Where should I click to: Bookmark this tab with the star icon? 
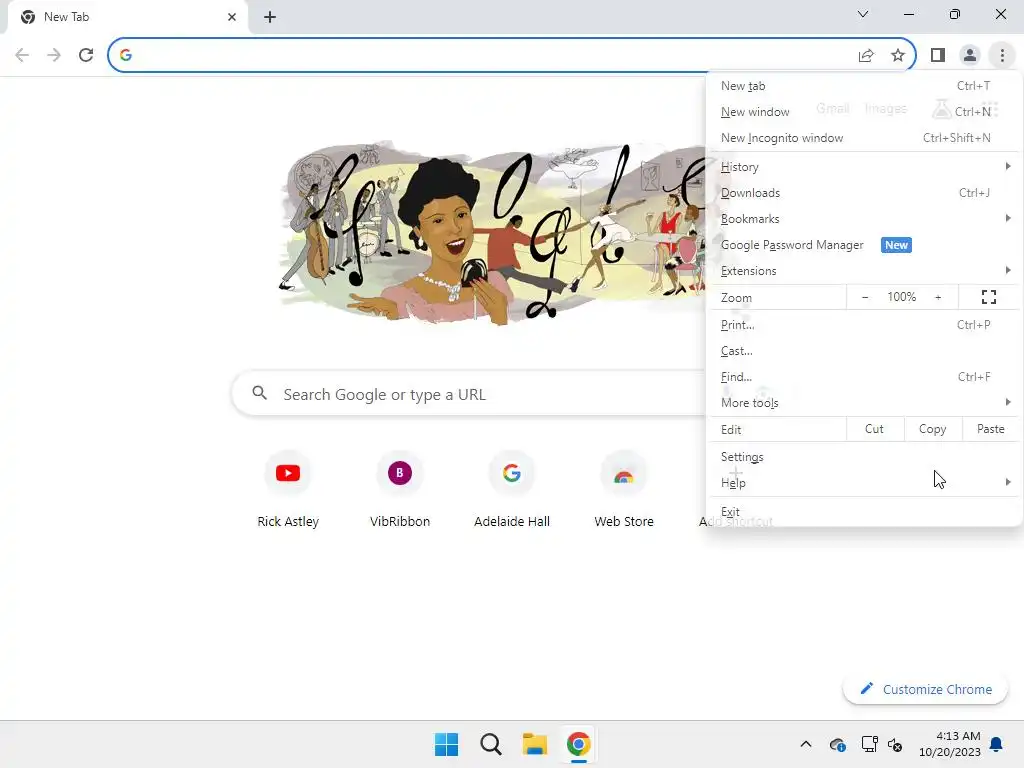click(x=898, y=56)
